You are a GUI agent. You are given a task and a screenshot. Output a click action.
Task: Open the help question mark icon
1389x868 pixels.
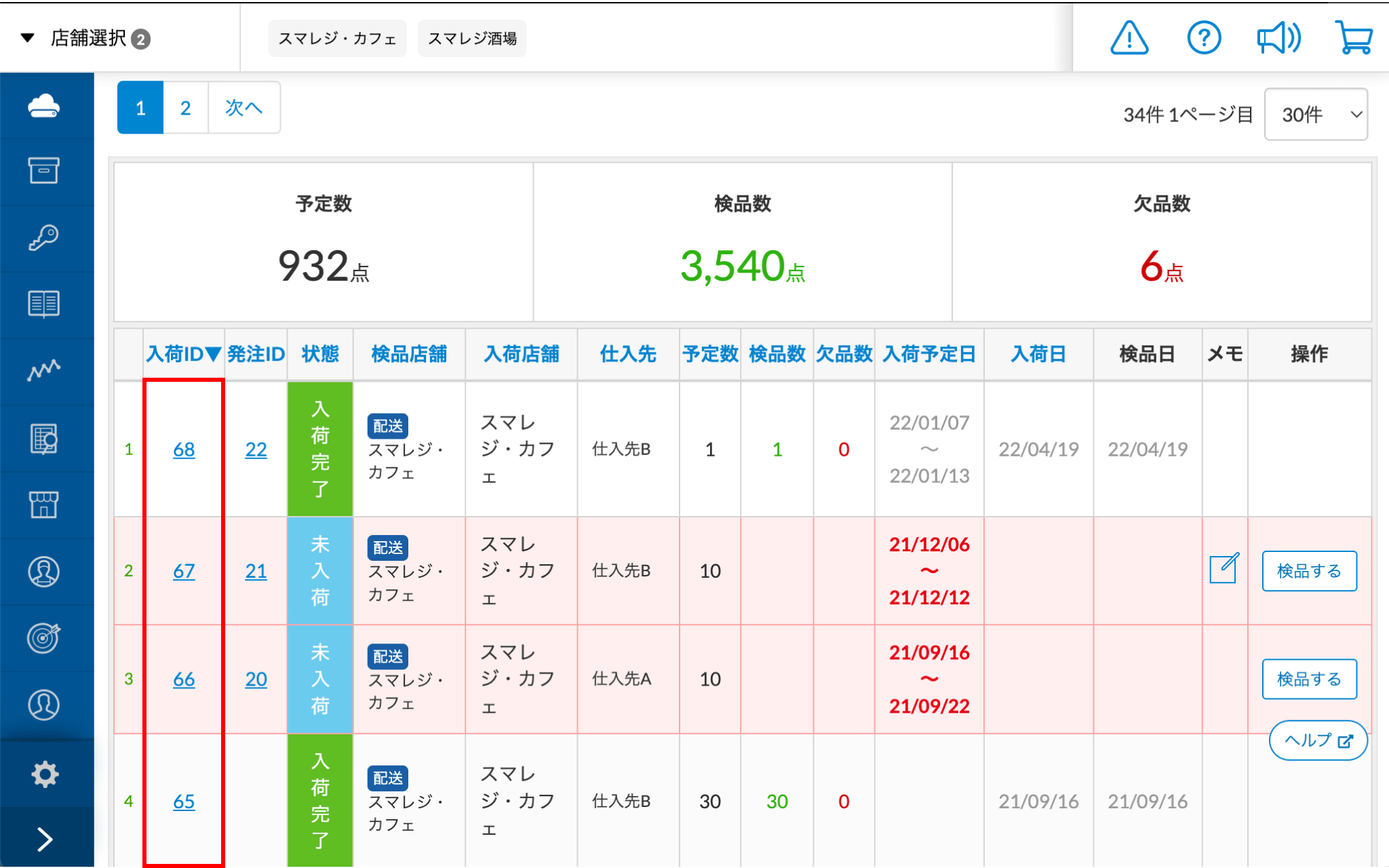point(1204,38)
